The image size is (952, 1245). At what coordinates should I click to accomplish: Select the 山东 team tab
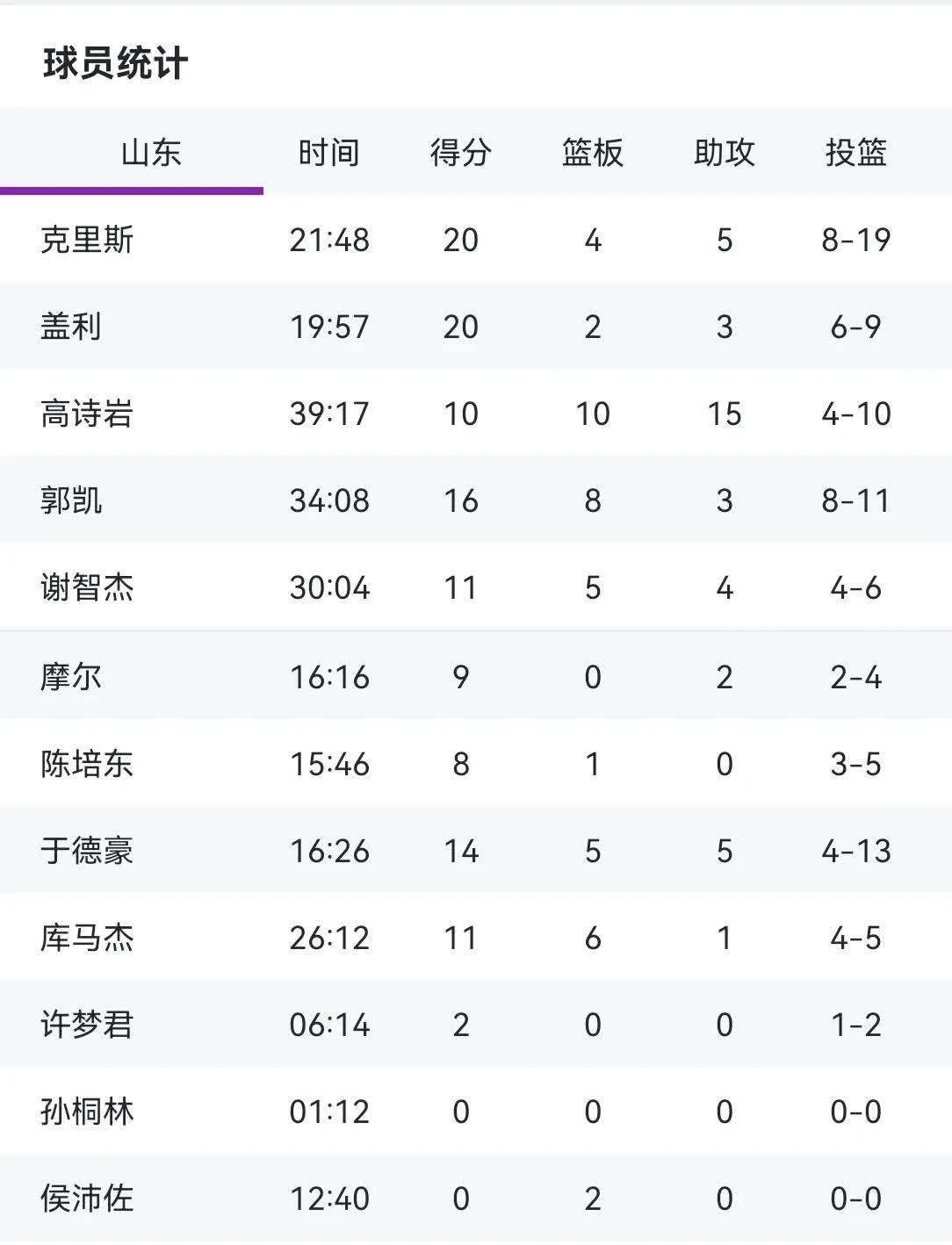(x=151, y=153)
